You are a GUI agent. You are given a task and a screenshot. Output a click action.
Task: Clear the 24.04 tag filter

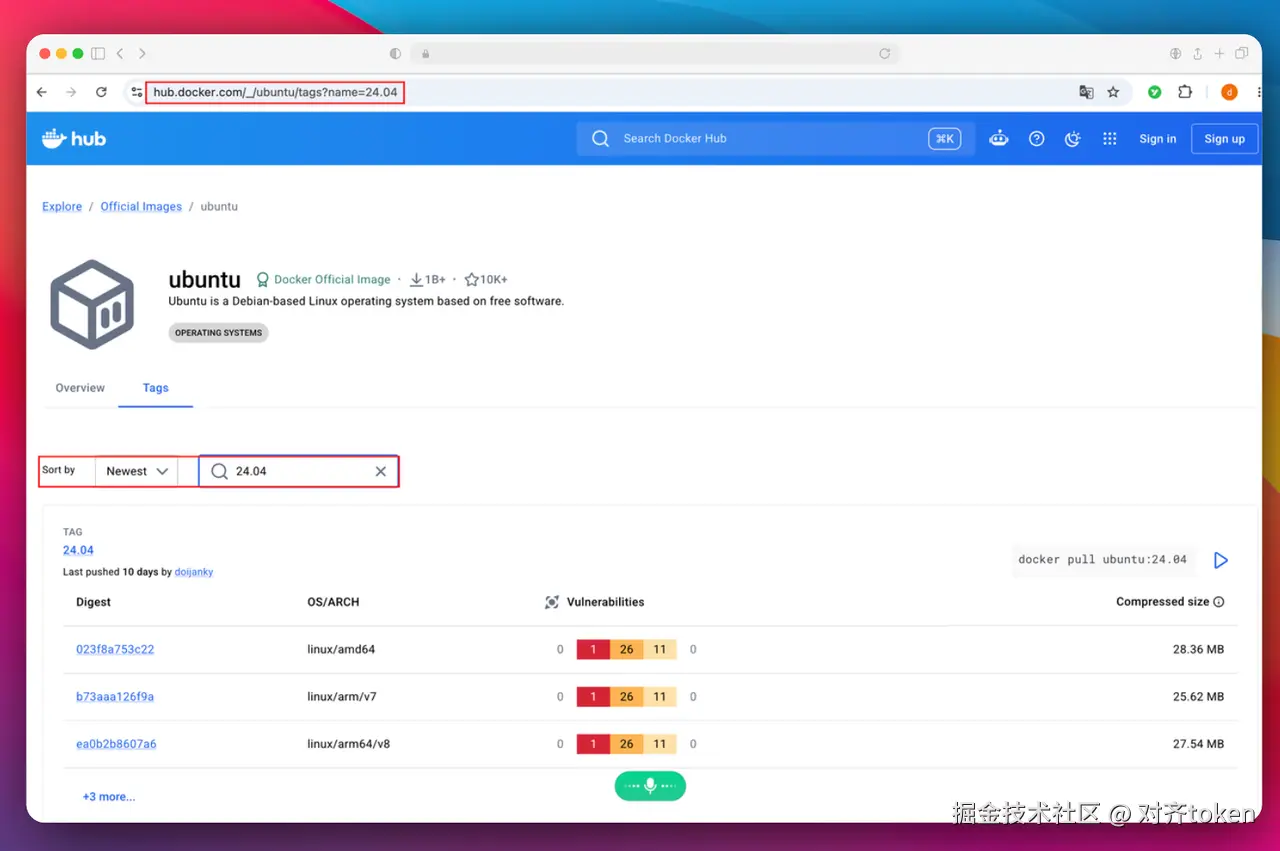point(381,471)
